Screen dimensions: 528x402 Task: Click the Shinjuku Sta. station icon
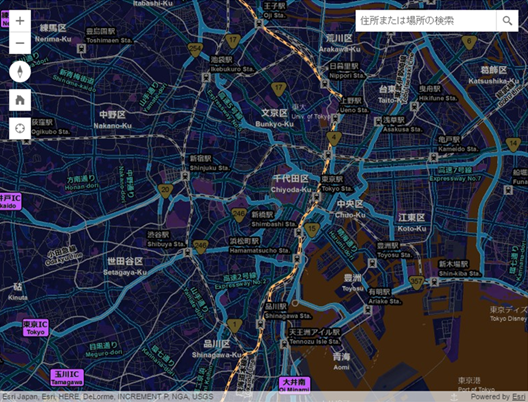point(185,175)
